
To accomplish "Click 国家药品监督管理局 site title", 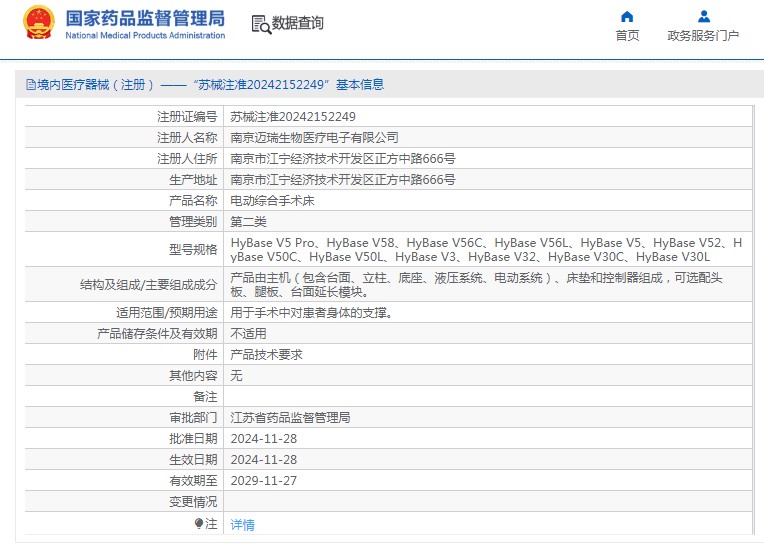I will (145, 19).
